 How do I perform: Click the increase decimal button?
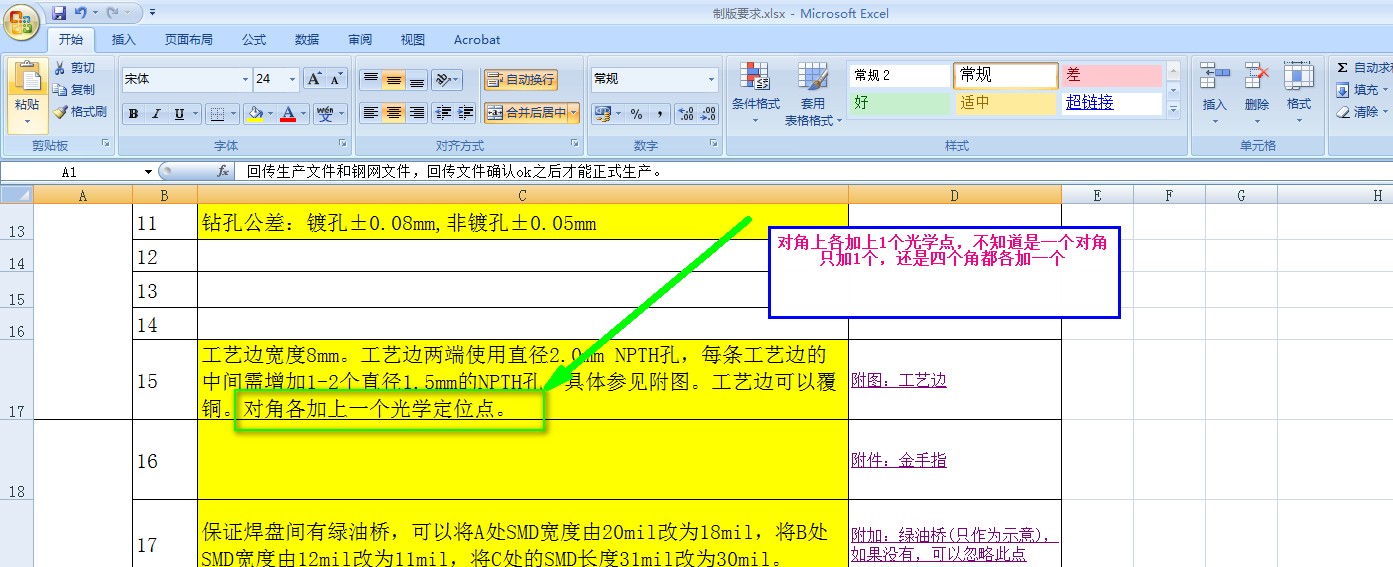coord(686,113)
